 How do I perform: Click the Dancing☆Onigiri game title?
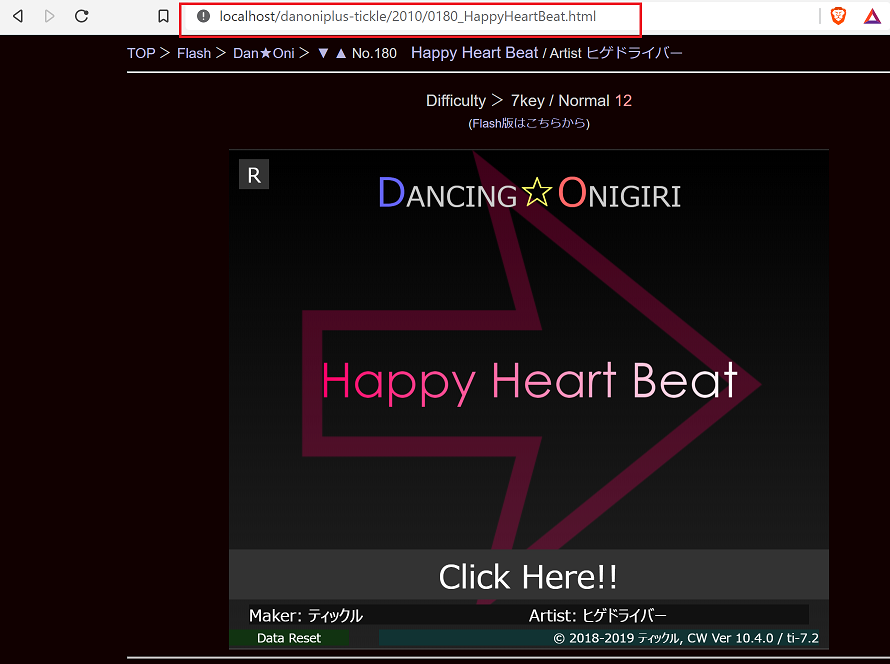pos(530,194)
